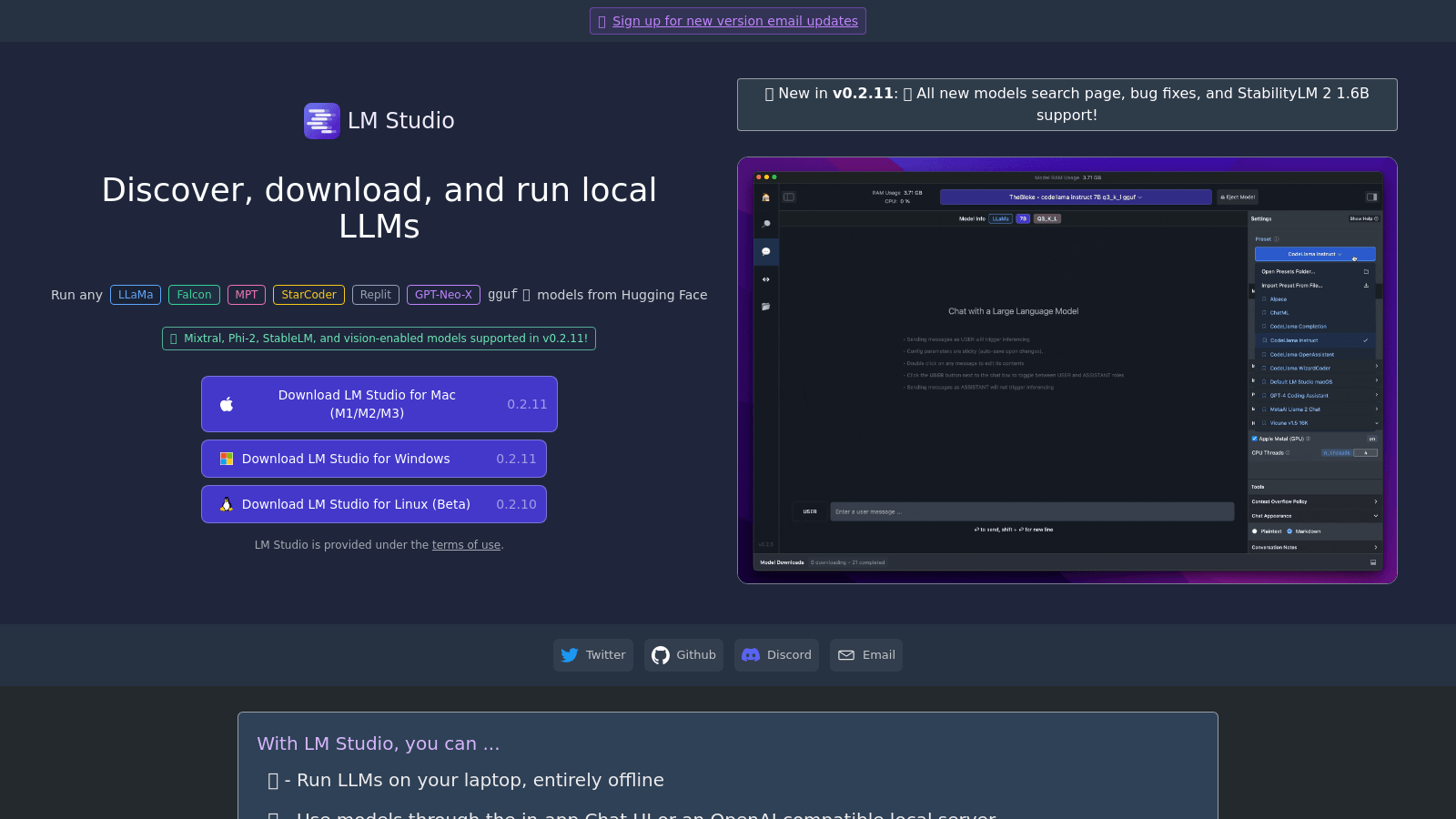Click the LLaMa tag next to Run any

136,295
